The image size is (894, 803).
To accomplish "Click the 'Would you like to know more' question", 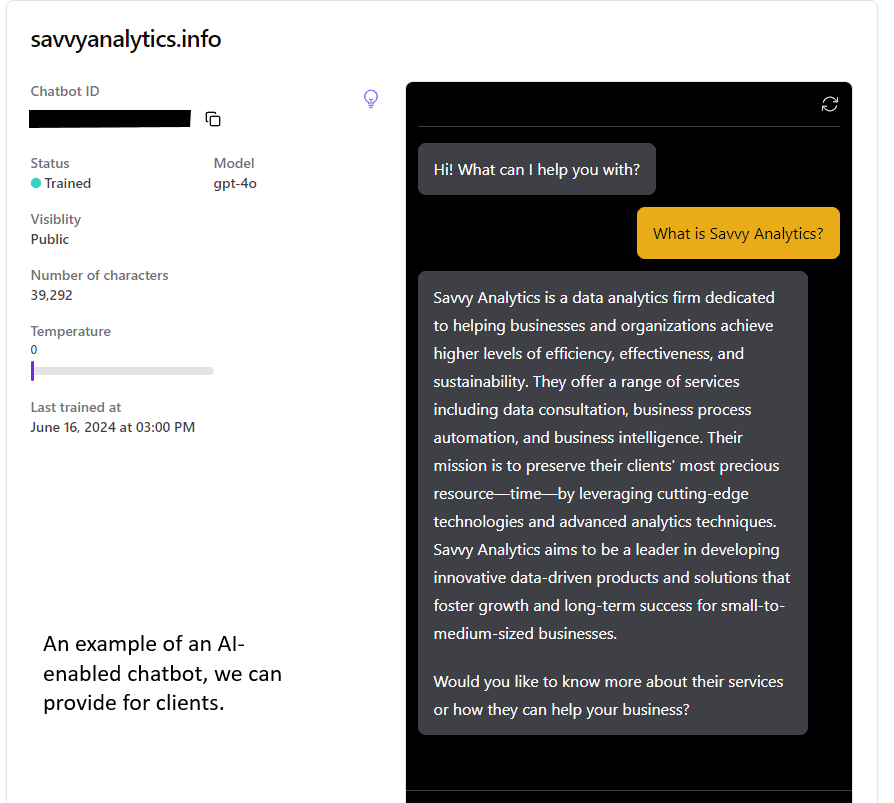I will pos(608,696).
